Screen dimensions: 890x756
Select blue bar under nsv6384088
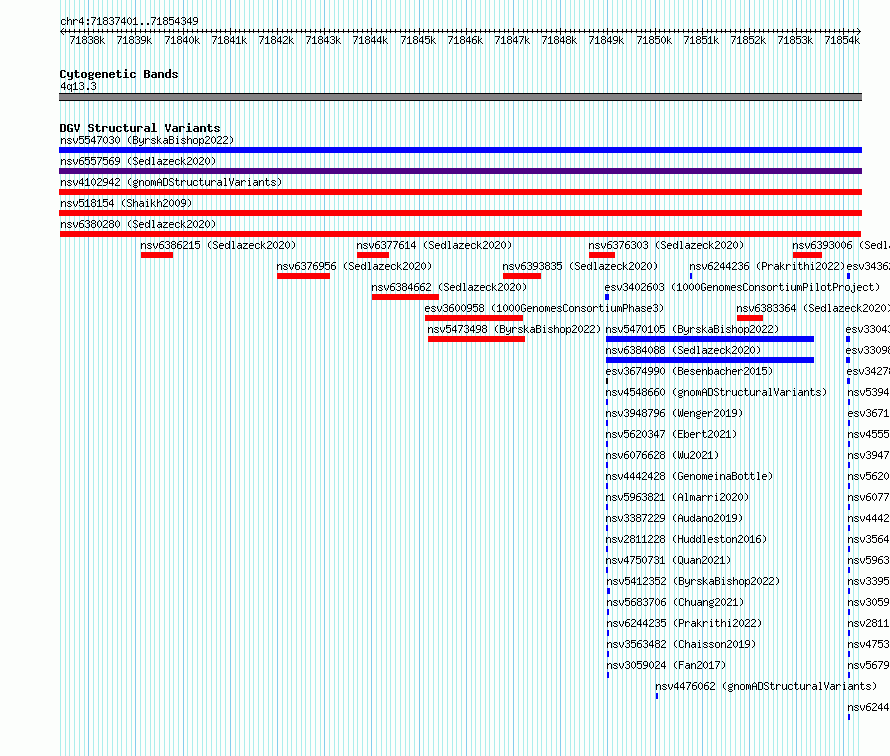[x=710, y=360]
